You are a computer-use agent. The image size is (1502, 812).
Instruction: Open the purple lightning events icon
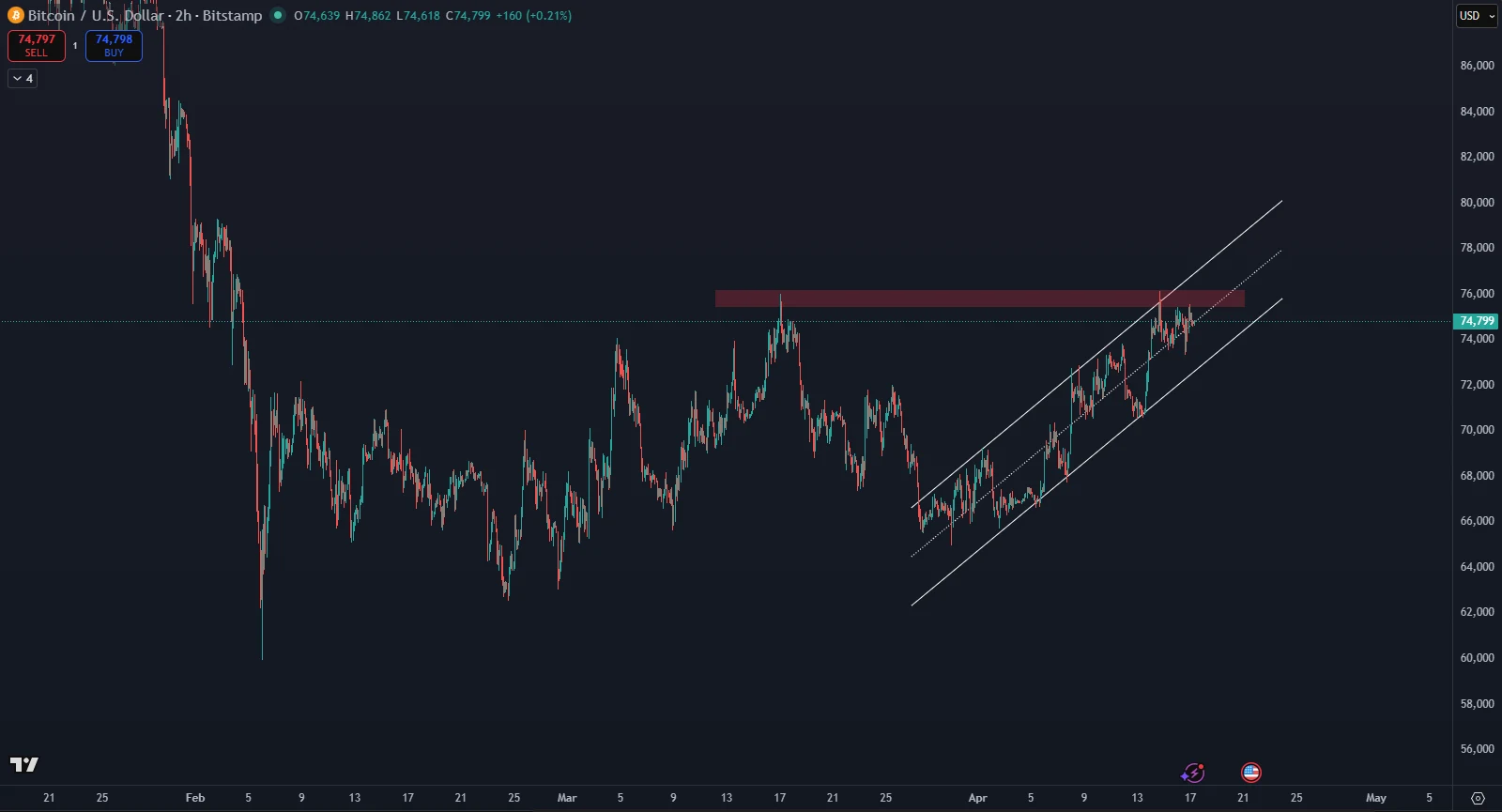(x=1192, y=773)
